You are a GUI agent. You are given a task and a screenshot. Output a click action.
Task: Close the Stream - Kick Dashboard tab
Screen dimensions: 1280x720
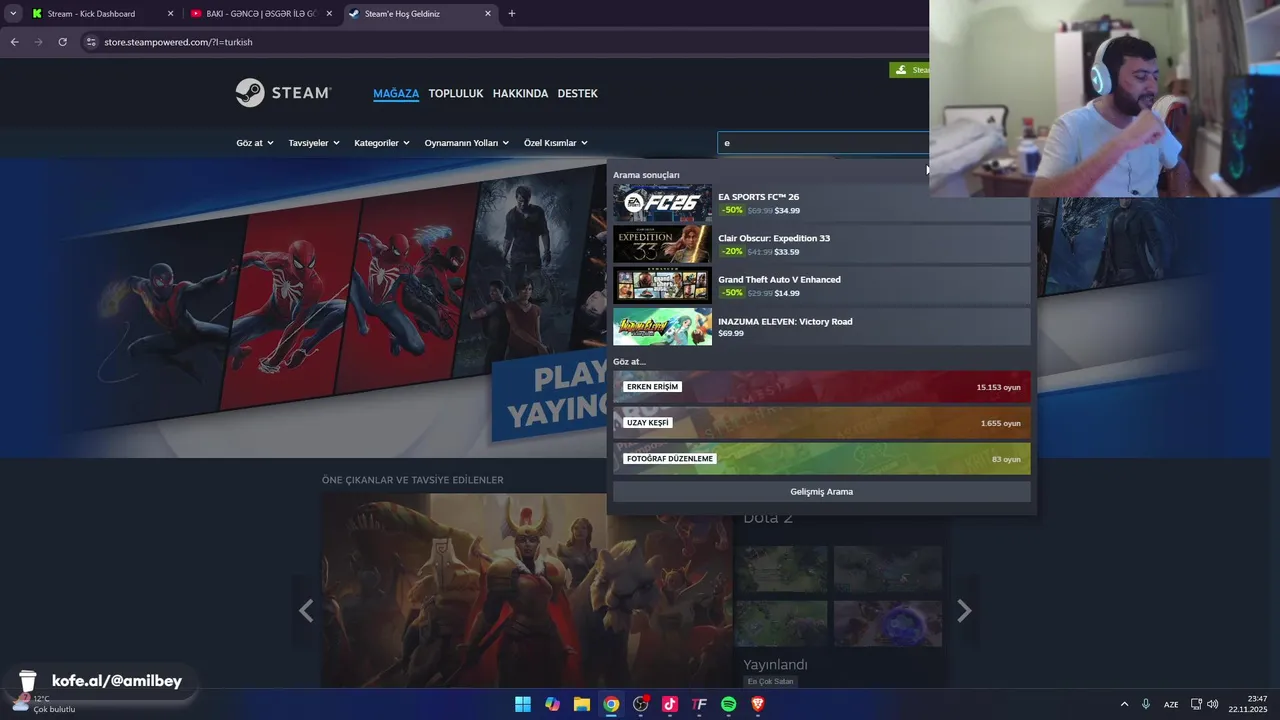[x=170, y=14]
